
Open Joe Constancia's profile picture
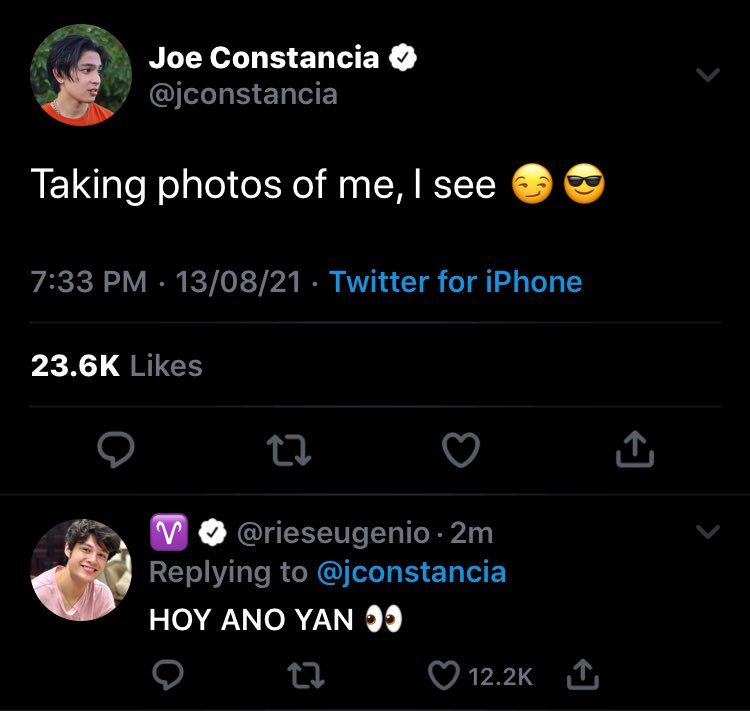pyautogui.click(x=81, y=75)
